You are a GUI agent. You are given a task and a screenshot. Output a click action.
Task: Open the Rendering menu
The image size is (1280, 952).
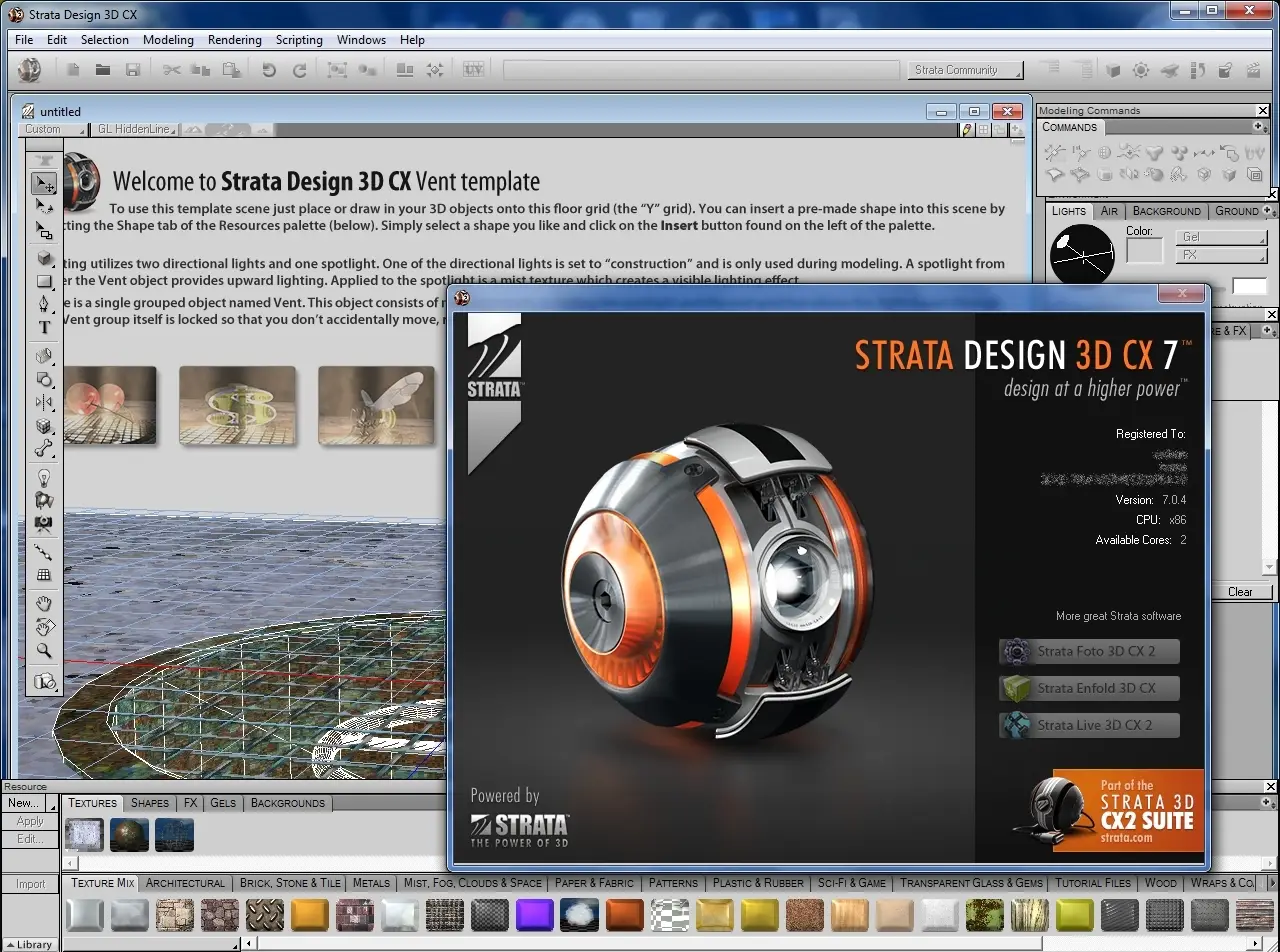click(x=235, y=40)
